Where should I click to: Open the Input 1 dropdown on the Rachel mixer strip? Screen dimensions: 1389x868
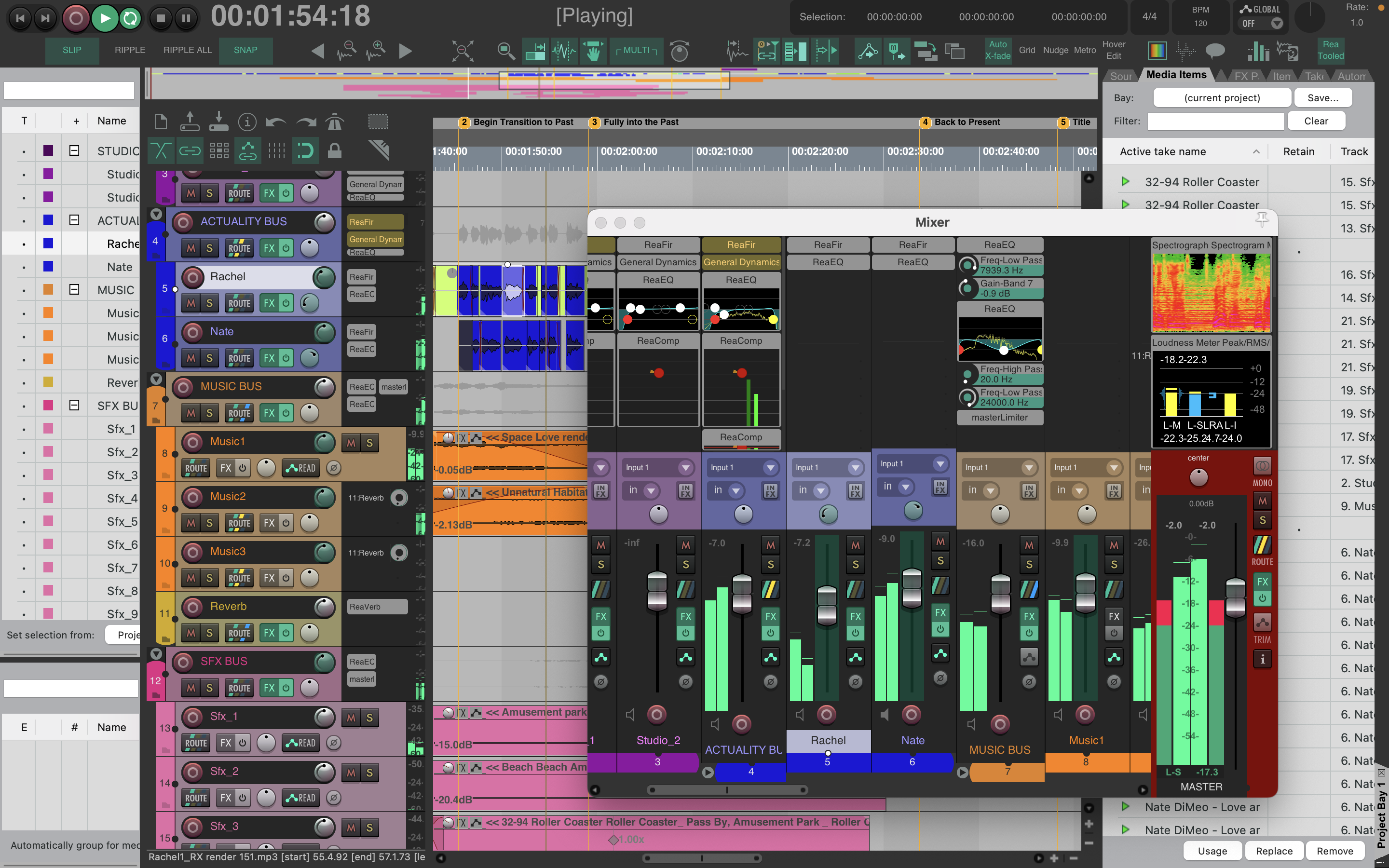tap(855, 467)
